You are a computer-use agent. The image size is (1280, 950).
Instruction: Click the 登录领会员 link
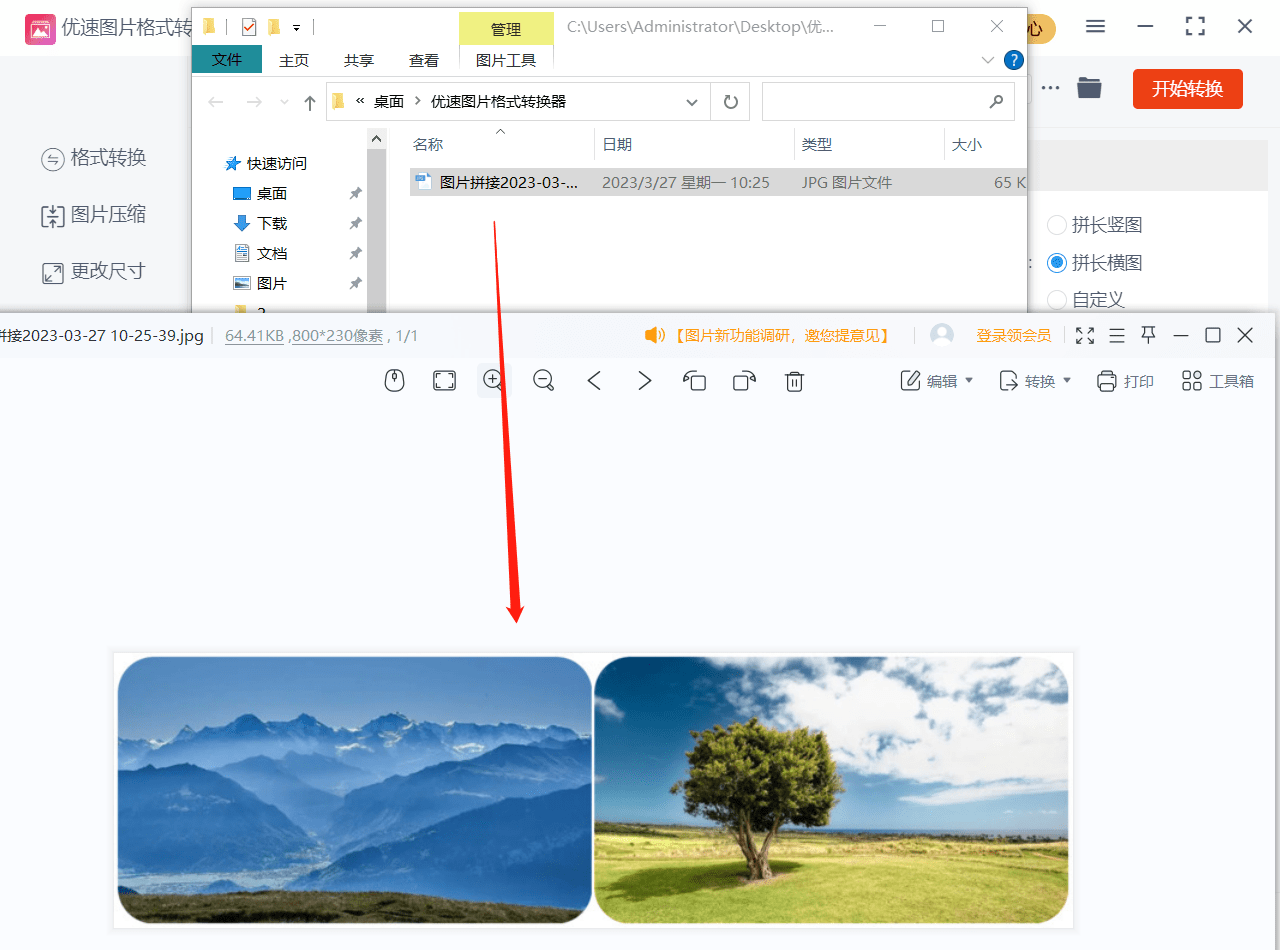[1013, 336]
